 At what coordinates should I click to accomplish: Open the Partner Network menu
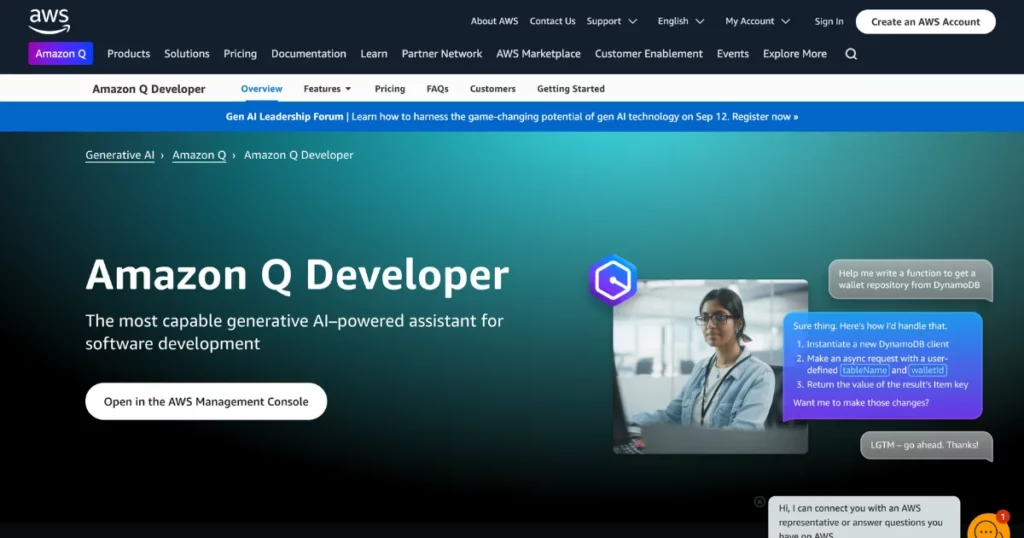pyautogui.click(x=441, y=54)
